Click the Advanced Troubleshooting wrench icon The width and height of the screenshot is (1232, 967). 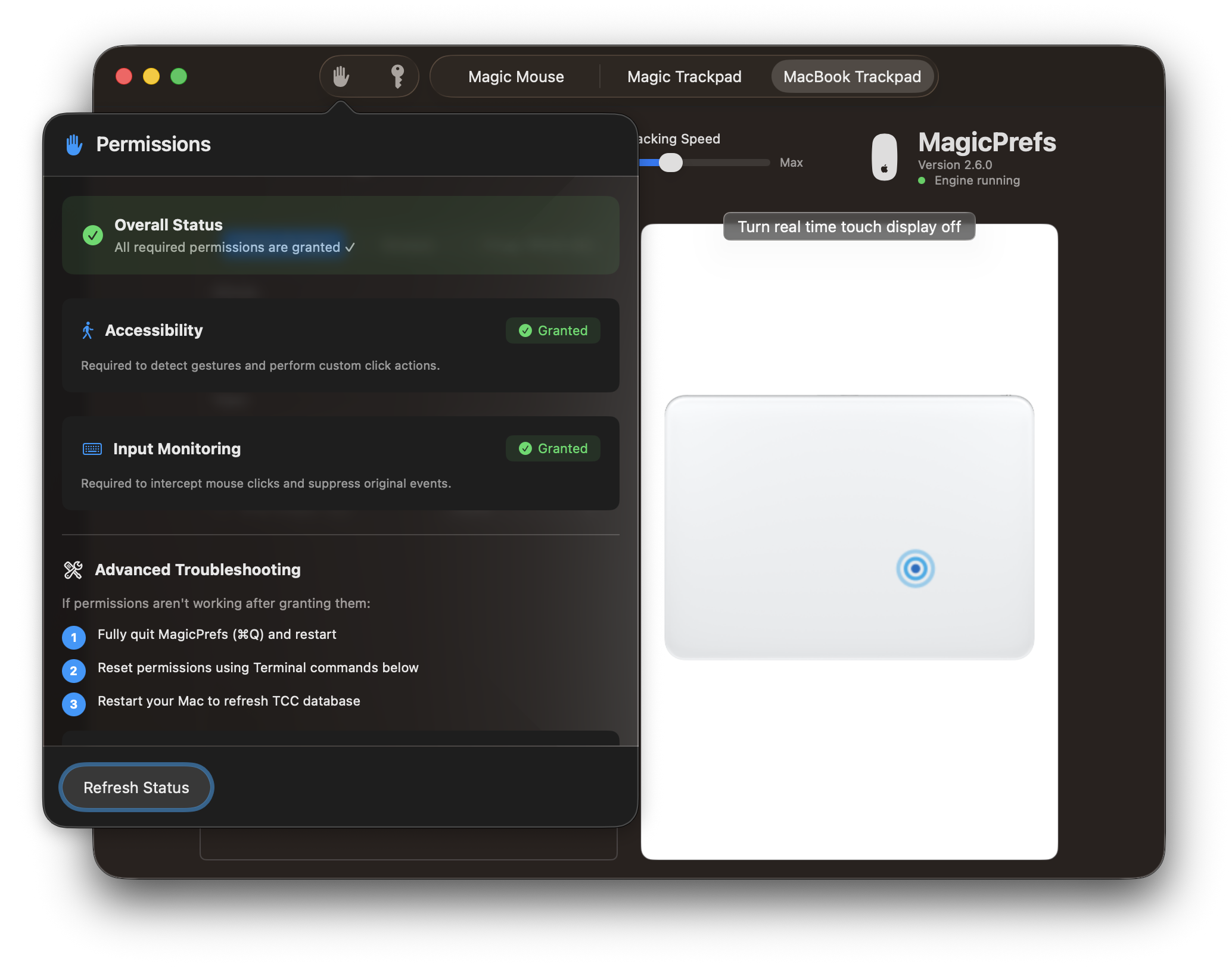point(73,569)
